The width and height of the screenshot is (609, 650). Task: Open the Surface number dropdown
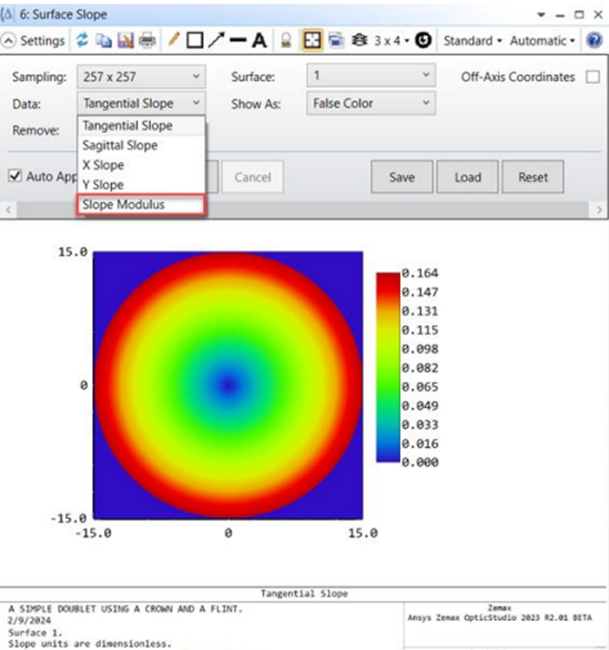tap(371, 75)
